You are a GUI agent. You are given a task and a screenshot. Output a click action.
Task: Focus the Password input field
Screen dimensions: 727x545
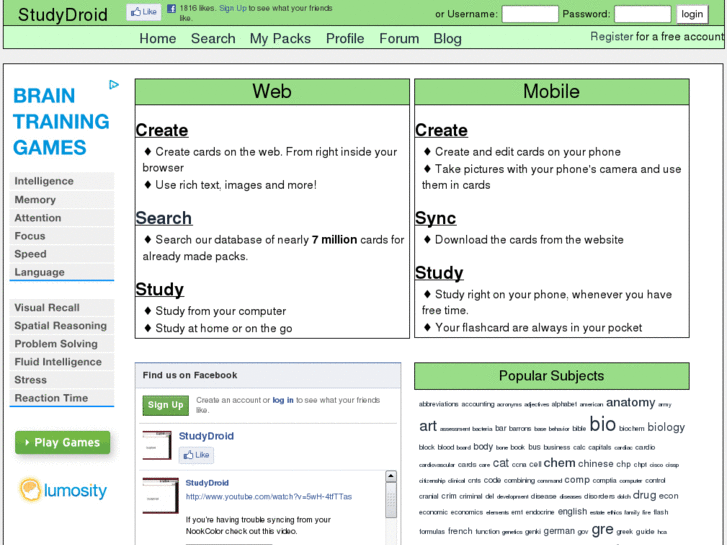click(643, 14)
